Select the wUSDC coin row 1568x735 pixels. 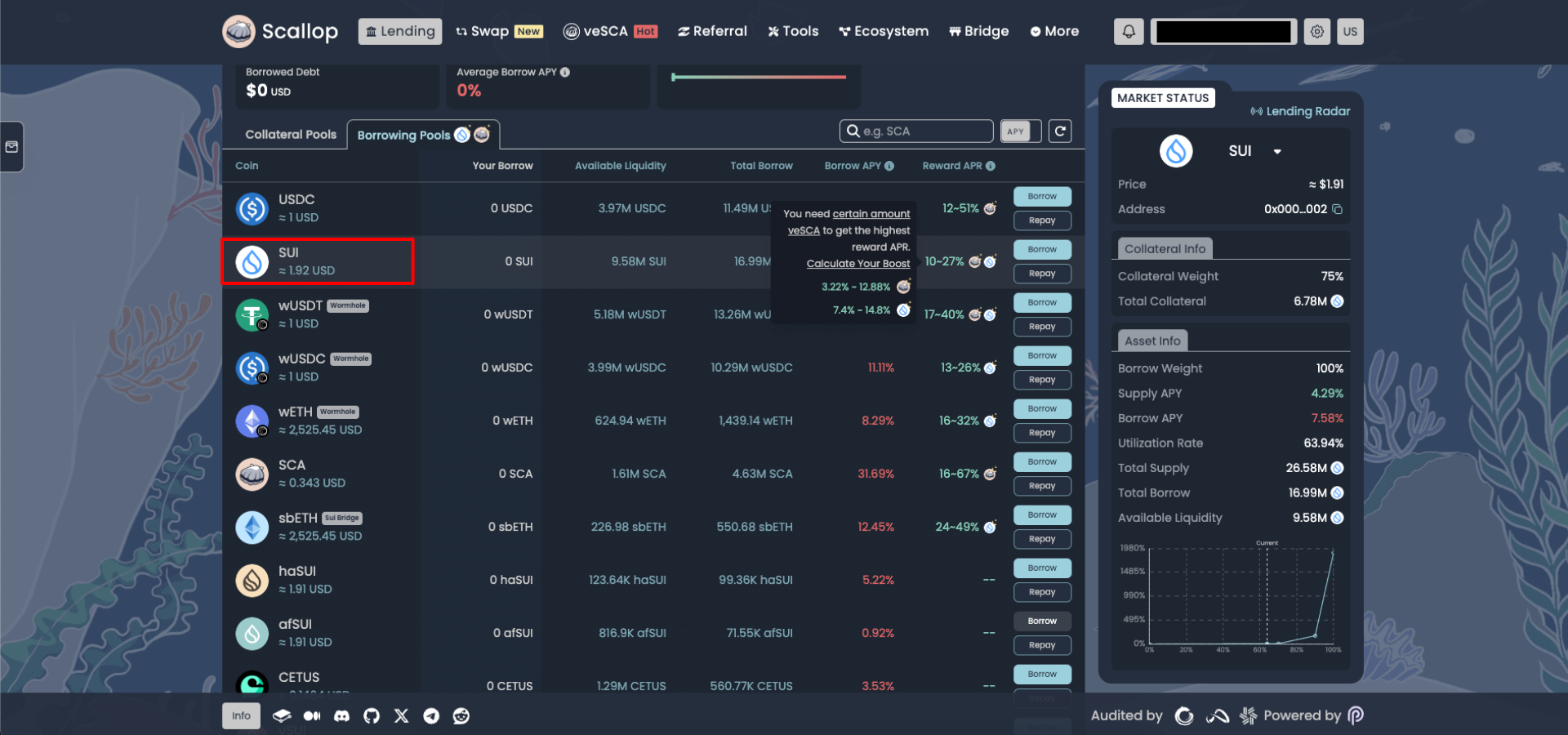(x=653, y=367)
